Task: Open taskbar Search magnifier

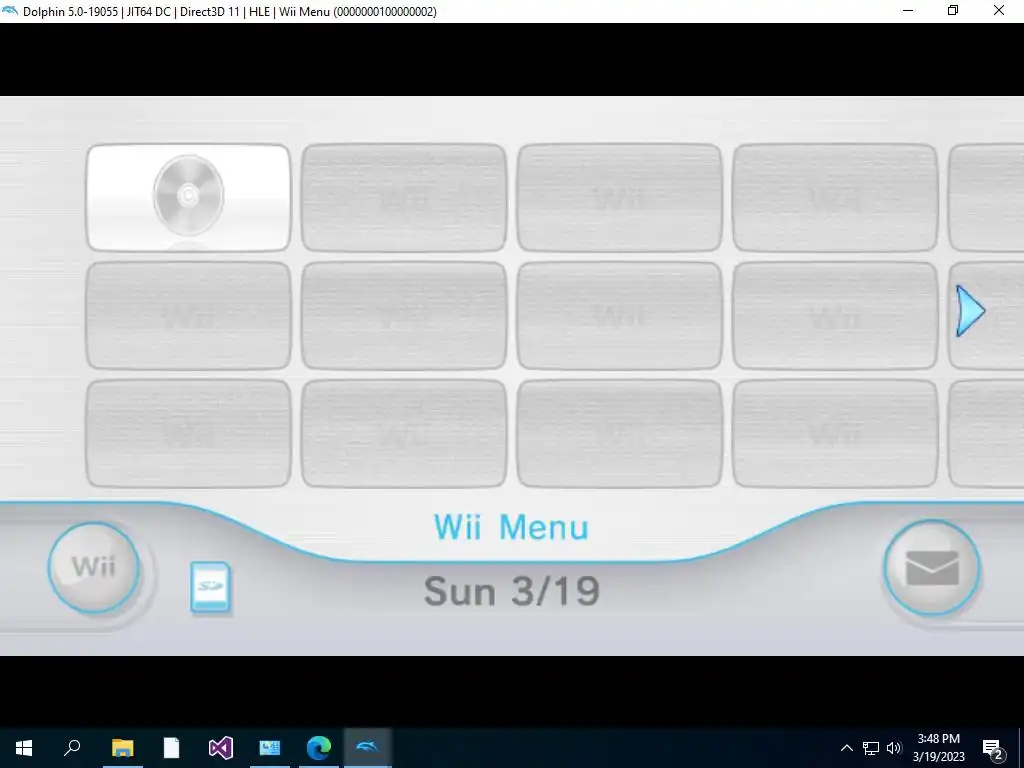Action: 72,747
